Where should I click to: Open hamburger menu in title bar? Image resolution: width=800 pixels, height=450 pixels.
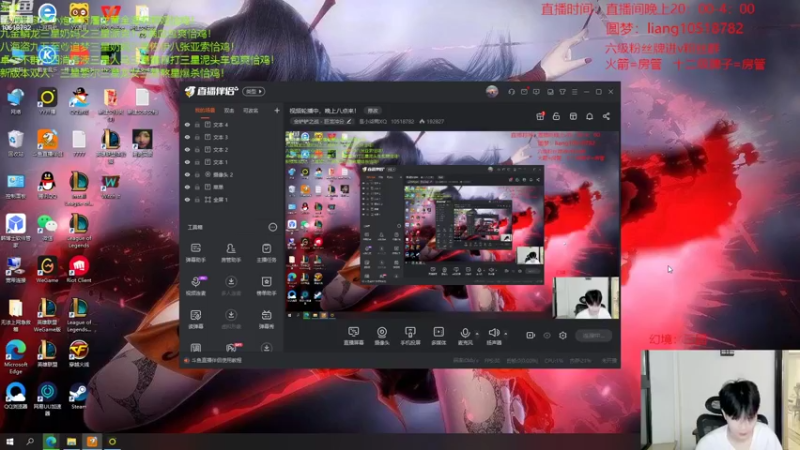[574, 92]
